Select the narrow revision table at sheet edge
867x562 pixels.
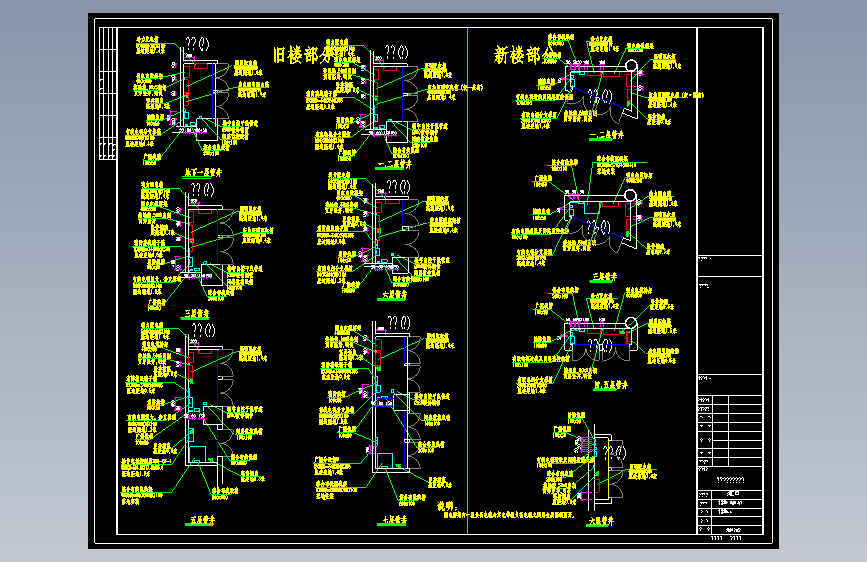pos(108,93)
